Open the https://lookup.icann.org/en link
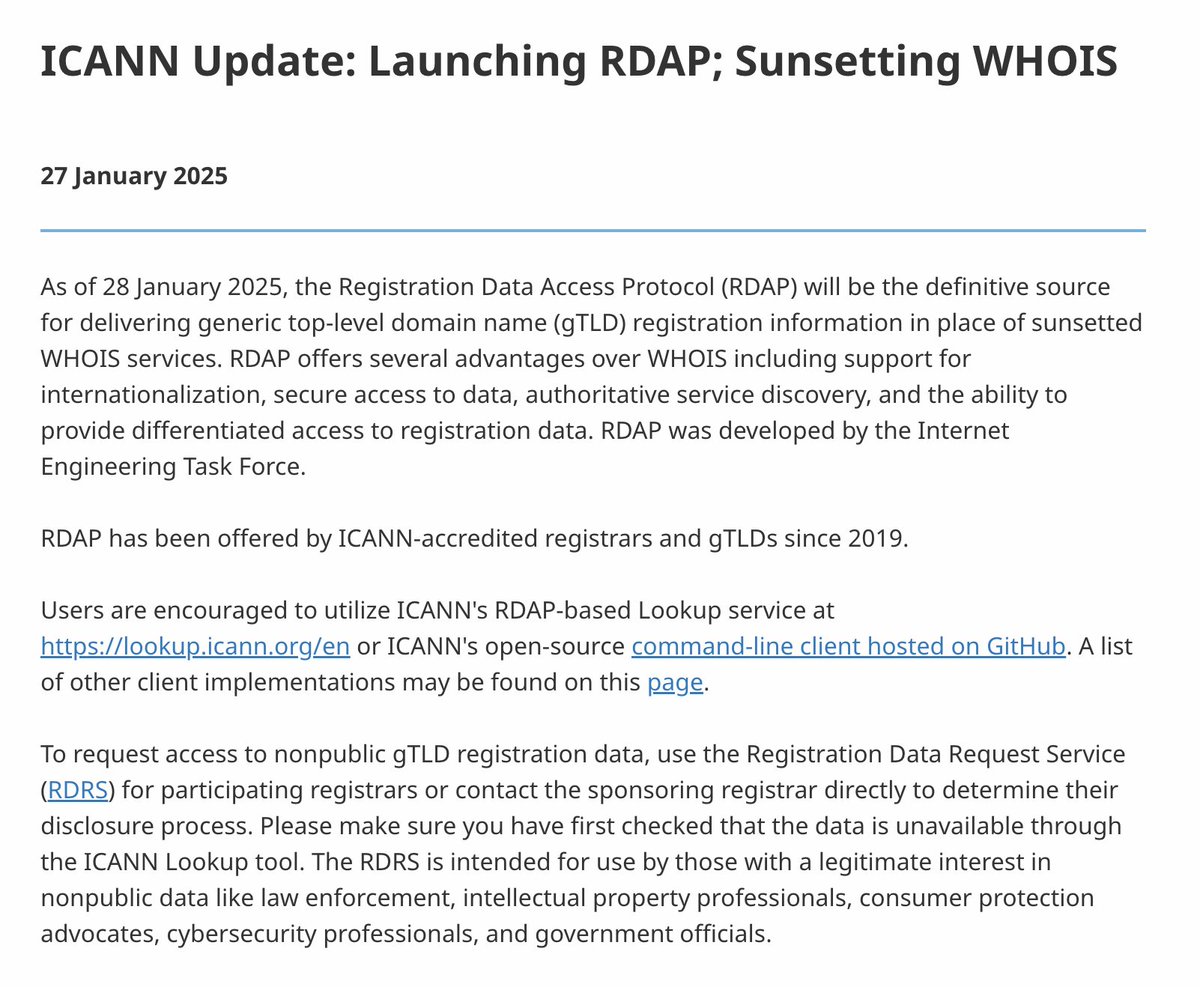The image size is (1200, 987). [195, 646]
